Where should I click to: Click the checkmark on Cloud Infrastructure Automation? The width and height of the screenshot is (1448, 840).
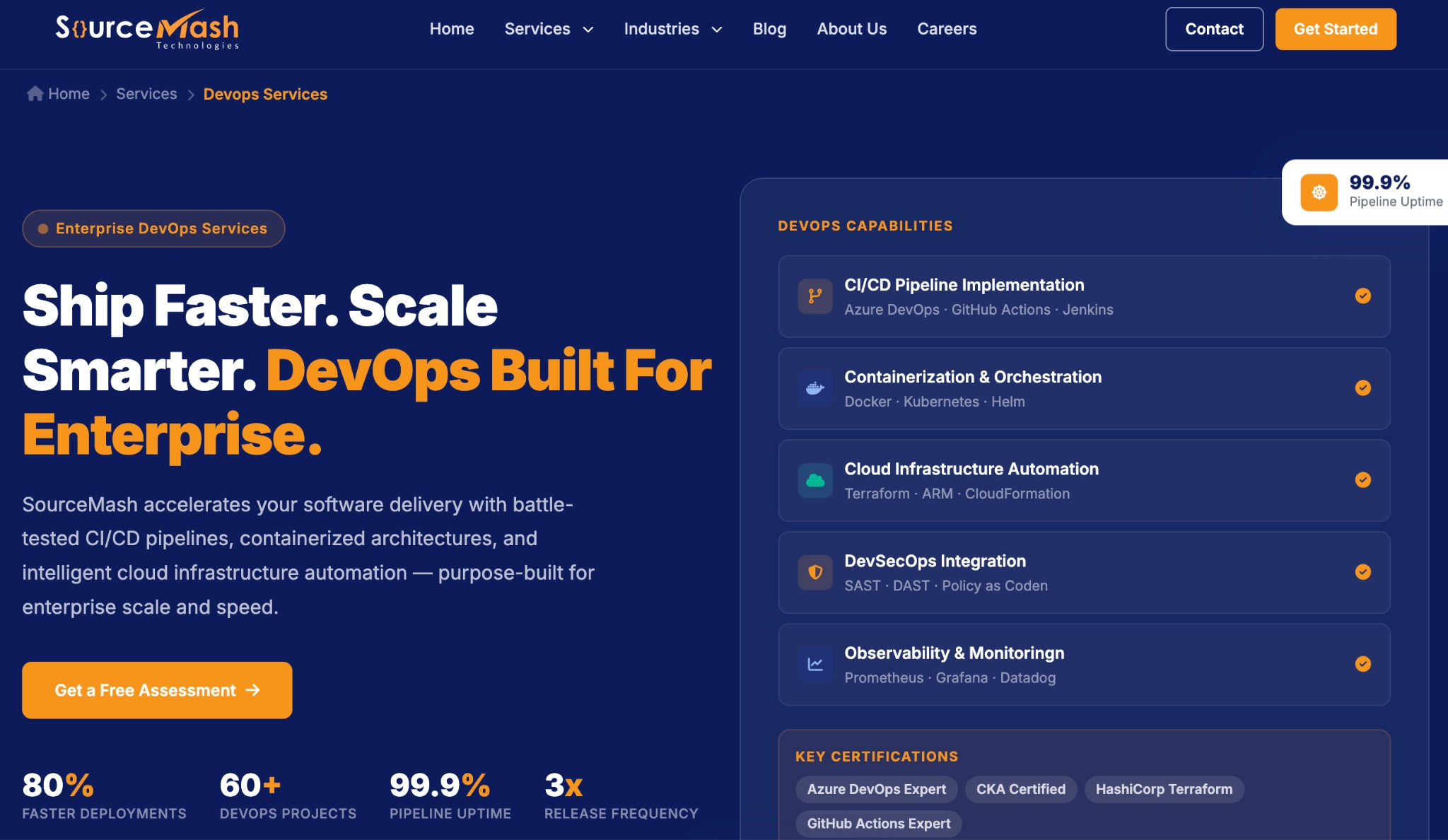pos(1362,480)
